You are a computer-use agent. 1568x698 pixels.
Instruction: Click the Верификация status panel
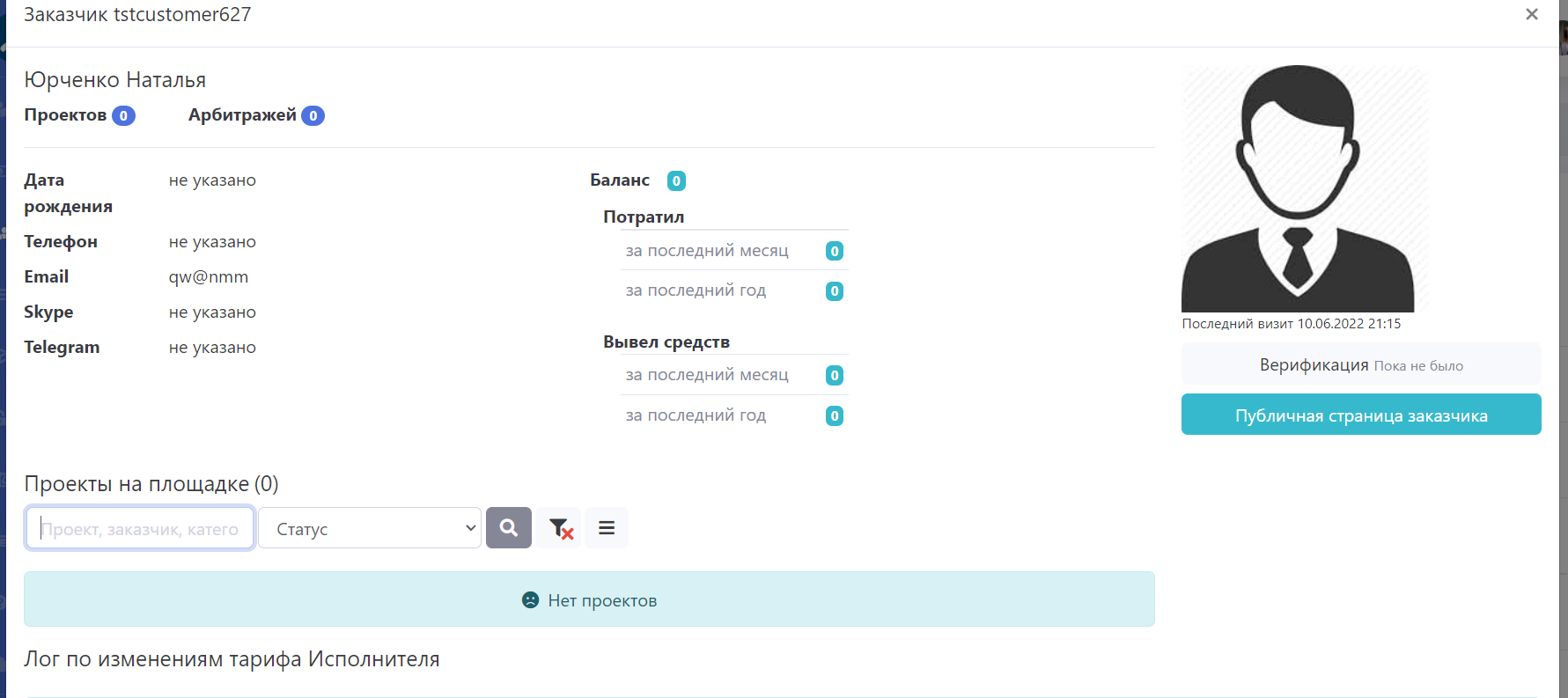(x=1360, y=364)
